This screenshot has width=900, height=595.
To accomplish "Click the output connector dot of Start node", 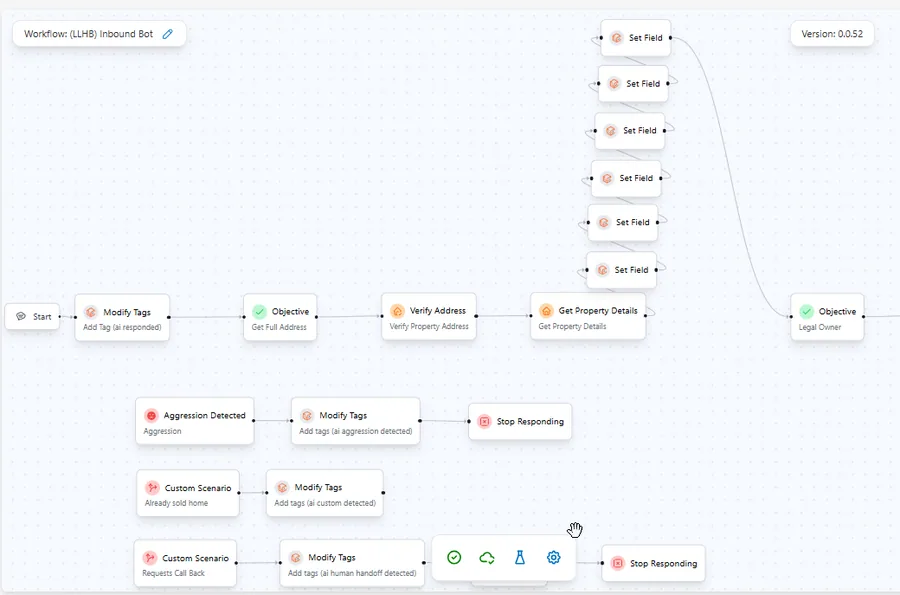I will 60,316.
